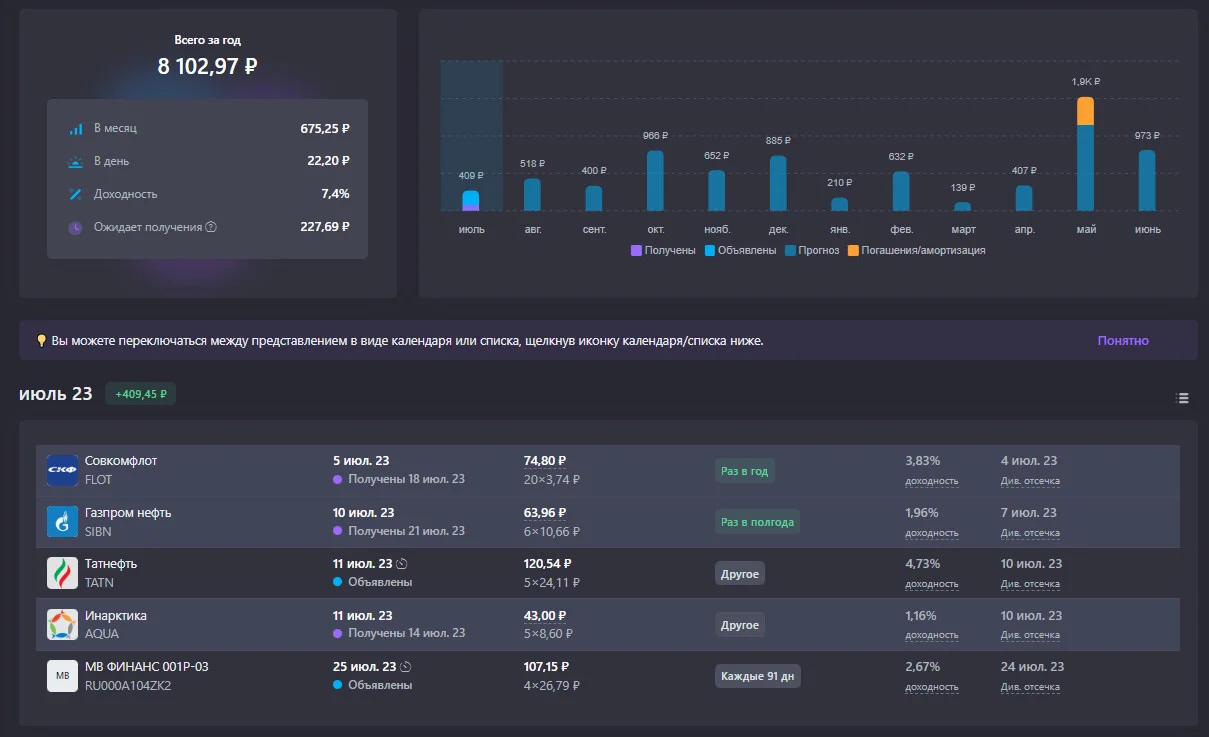
Task: Toggle the Получены legend series
Action: [x=663, y=250]
